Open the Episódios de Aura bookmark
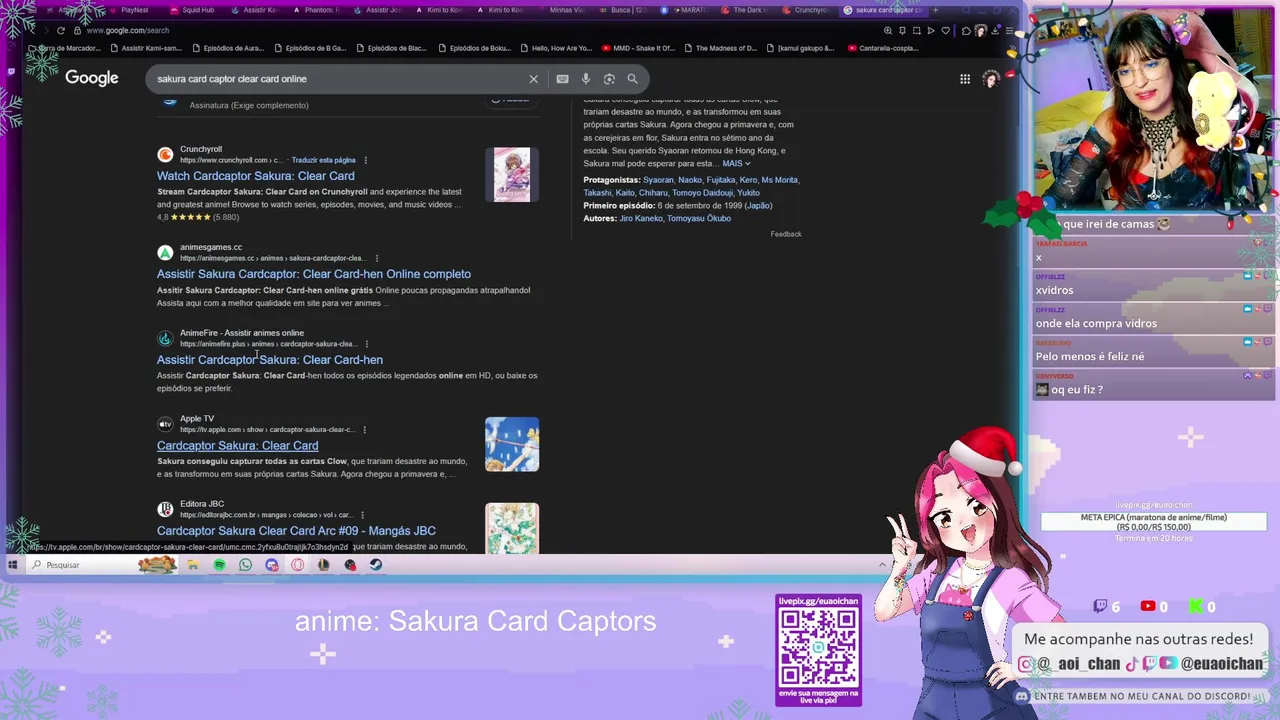This screenshot has width=1280, height=720. pos(227,48)
